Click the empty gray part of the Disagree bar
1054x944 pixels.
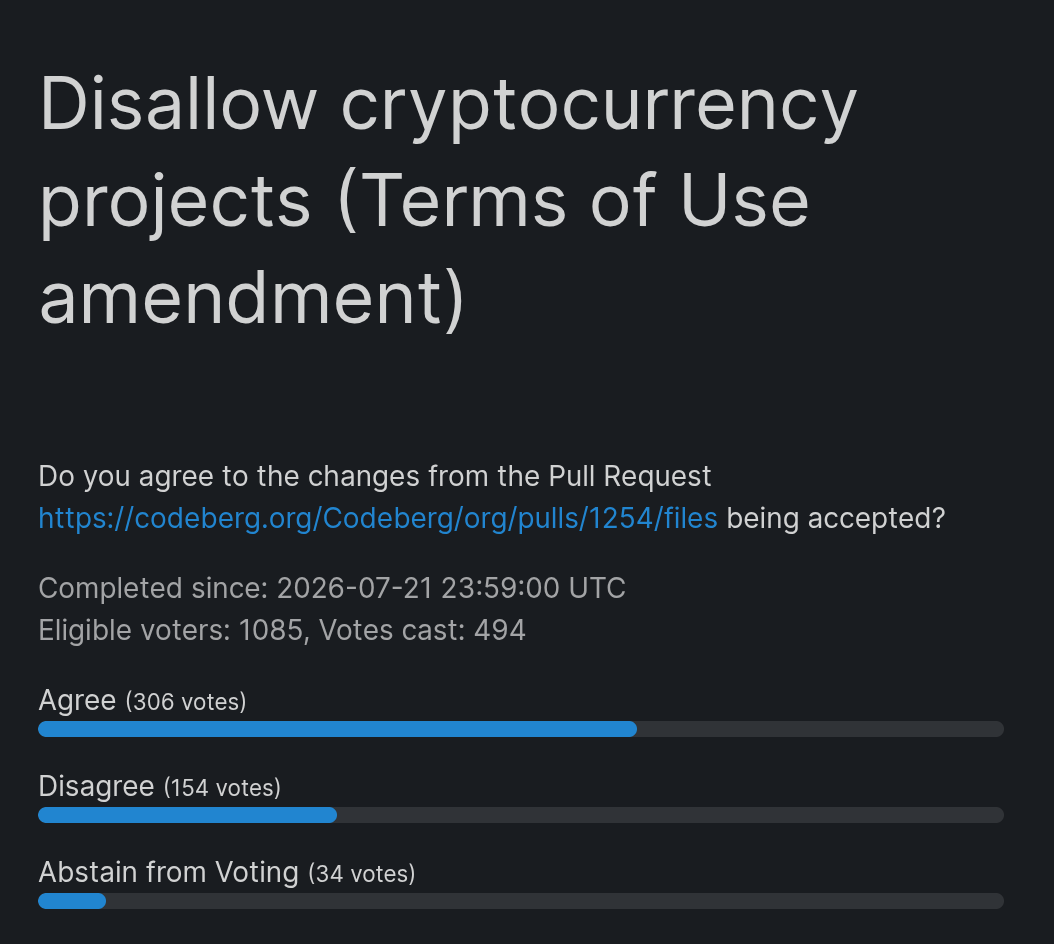pyautogui.click(x=670, y=815)
